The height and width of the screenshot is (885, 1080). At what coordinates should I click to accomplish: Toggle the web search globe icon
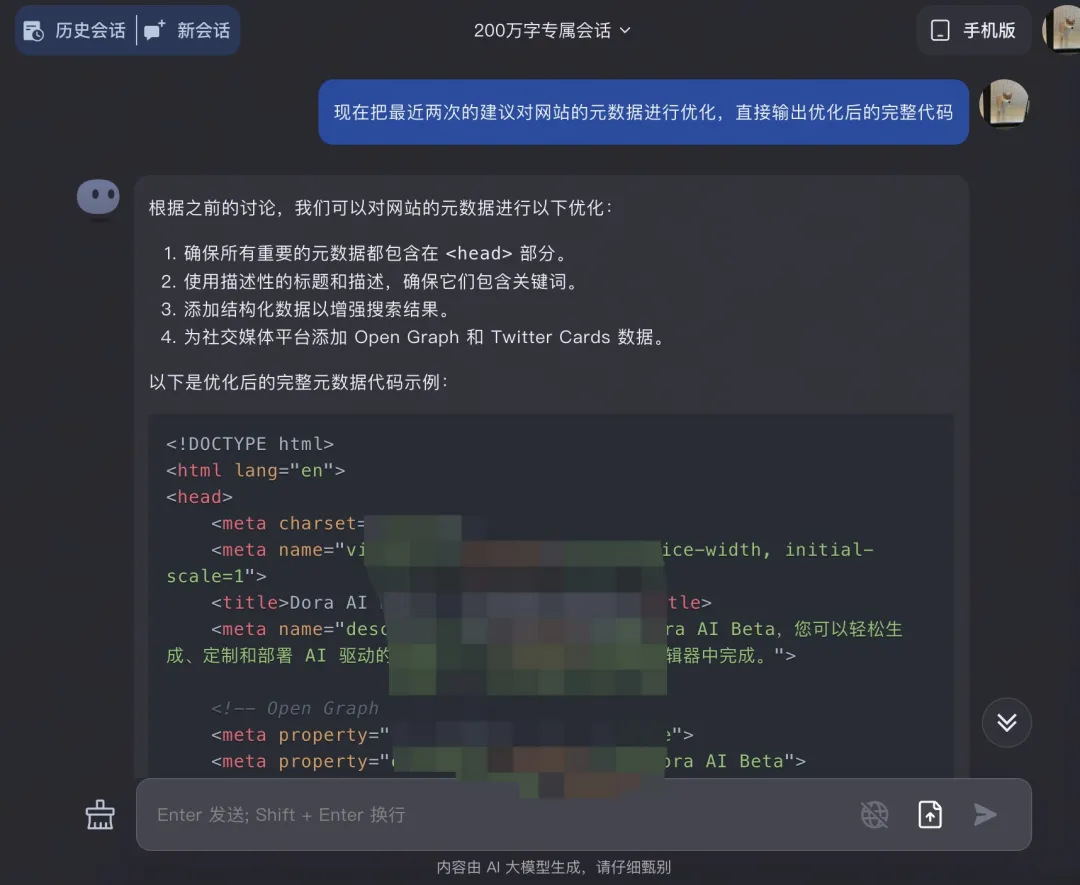coord(875,815)
